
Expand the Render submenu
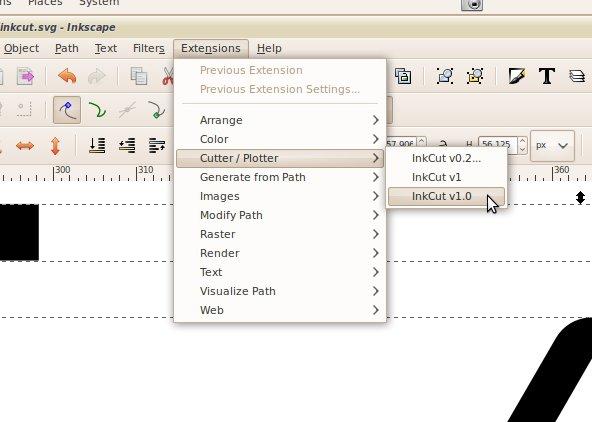[280, 253]
